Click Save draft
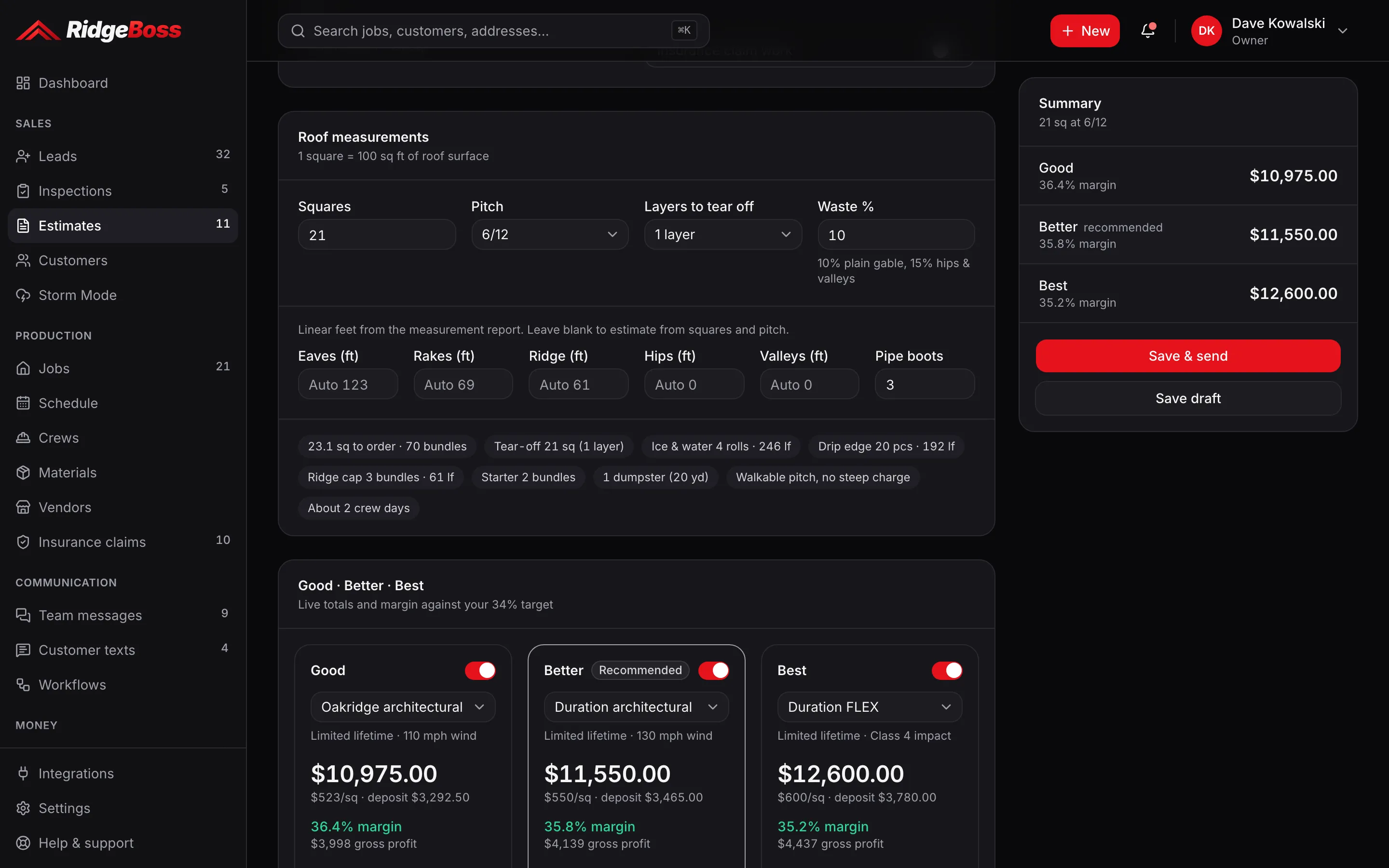 click(1188, 398)
